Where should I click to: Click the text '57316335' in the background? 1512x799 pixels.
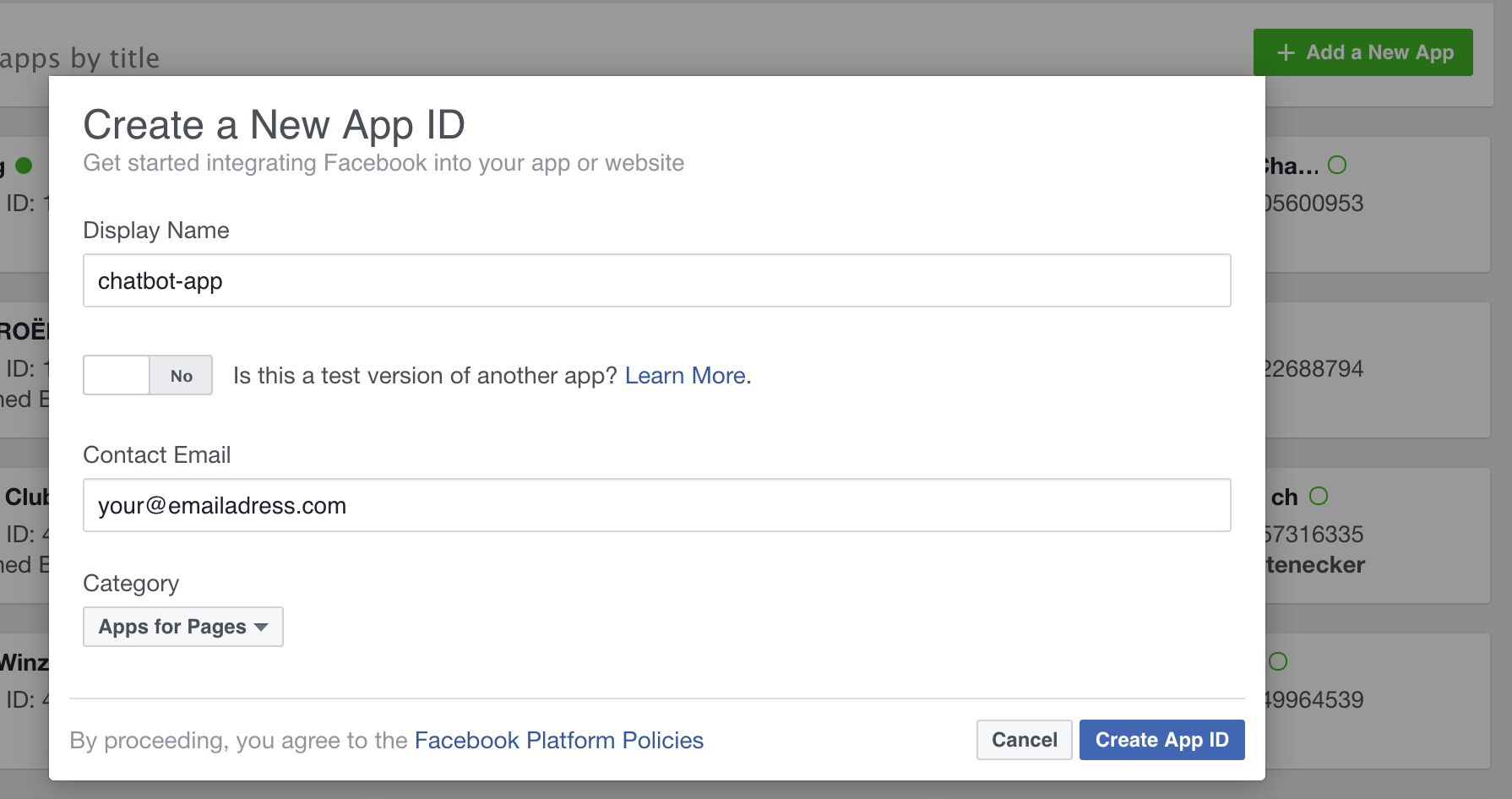pyautogui.click(x=1314, y=535)
